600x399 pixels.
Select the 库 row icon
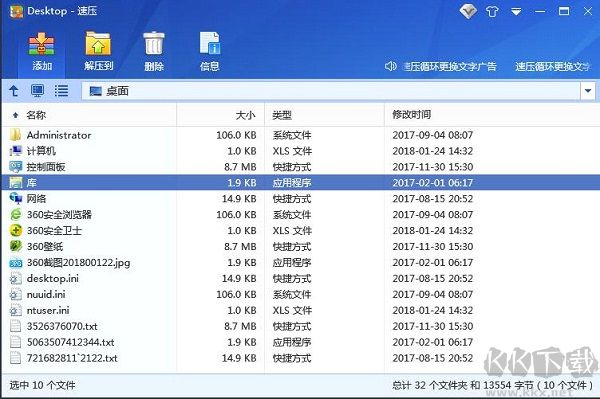pos(15,182)
